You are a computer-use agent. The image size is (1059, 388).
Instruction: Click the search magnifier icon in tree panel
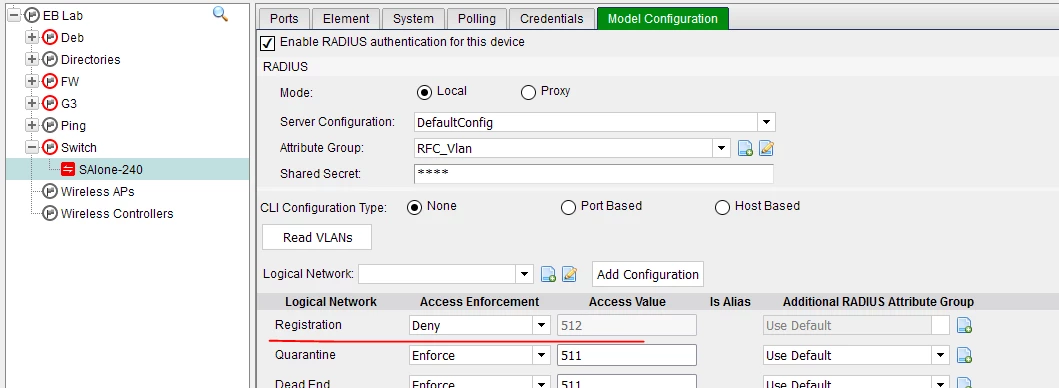(x=220, y=14)
